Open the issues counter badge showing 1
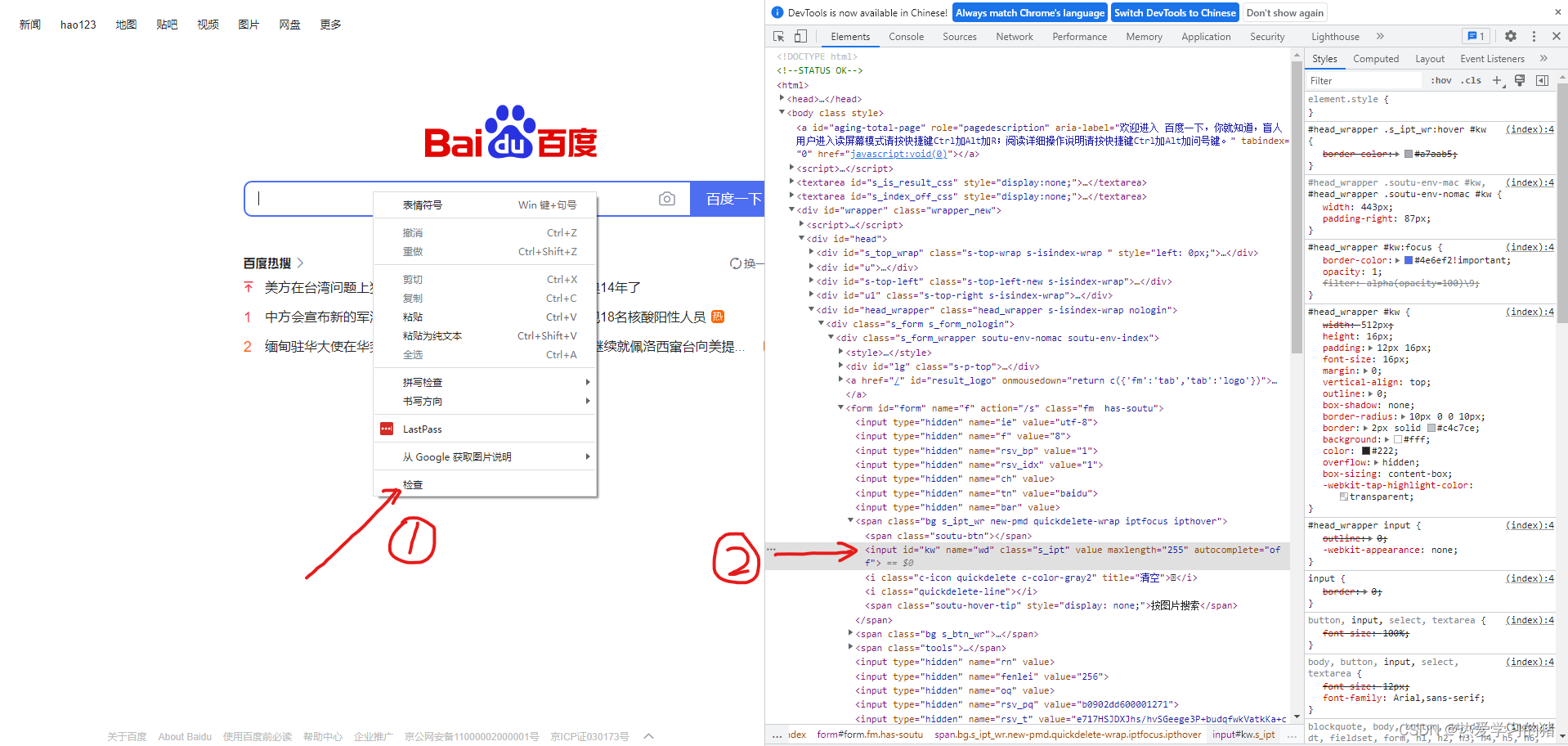 pos(1476,36)
